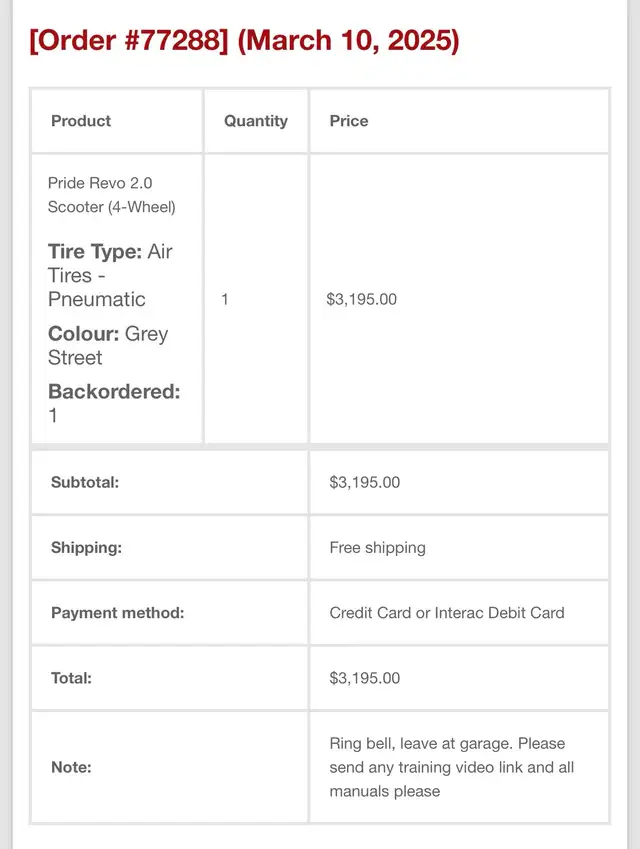Select Credit Card or Interac Debit Card text
Screen dimensions: 640x849
point(446,613)
